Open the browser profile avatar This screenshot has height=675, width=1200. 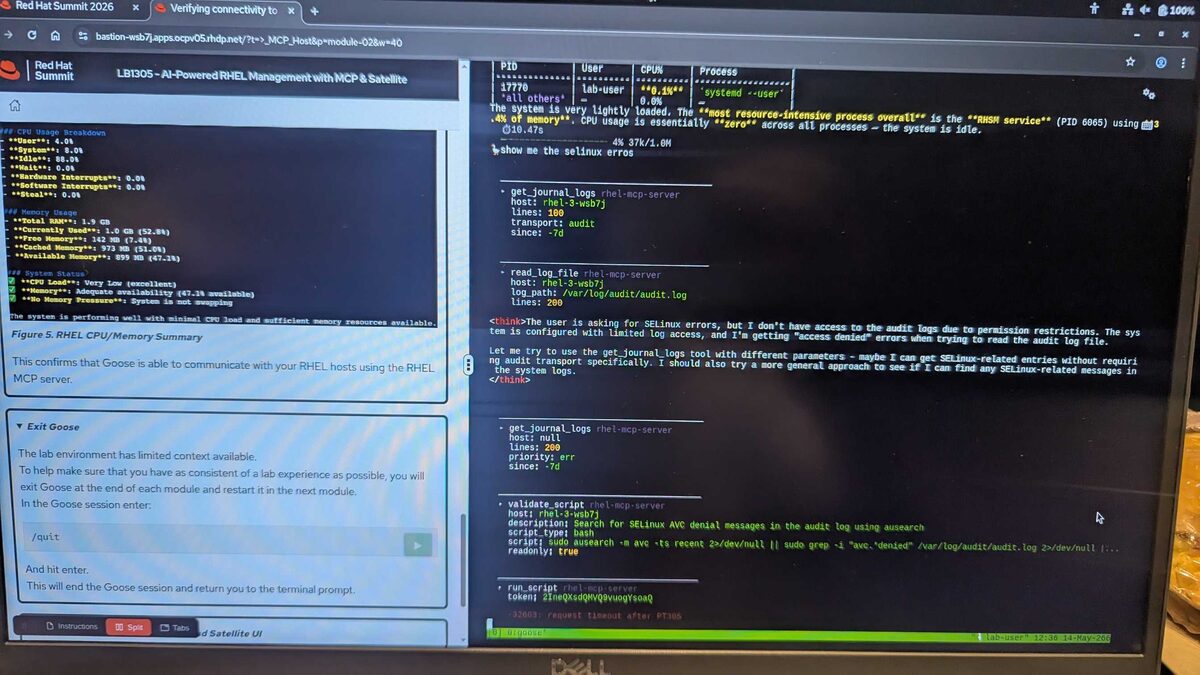click(1161, 62)
